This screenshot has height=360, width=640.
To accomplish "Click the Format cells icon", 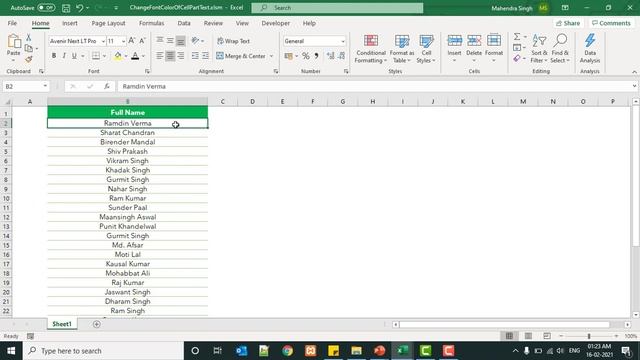I will coord(494,41).
